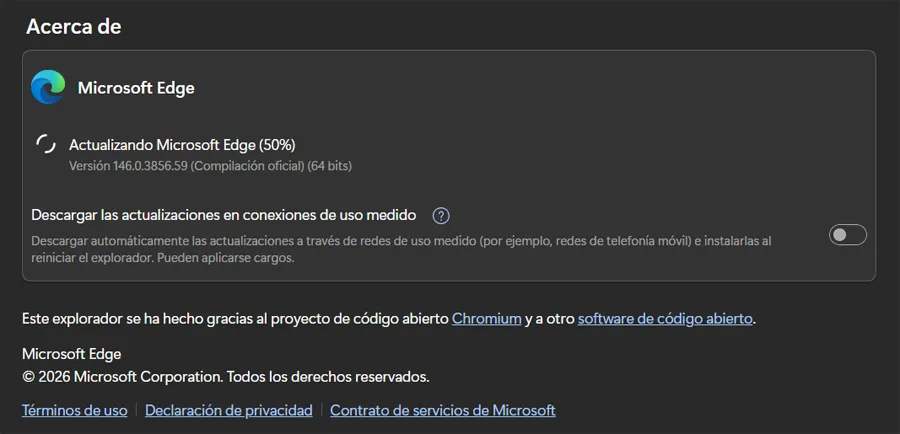
Task: Click the '© 2026 Microsoft Corporation' copyright text
Action: click(121, 377)
